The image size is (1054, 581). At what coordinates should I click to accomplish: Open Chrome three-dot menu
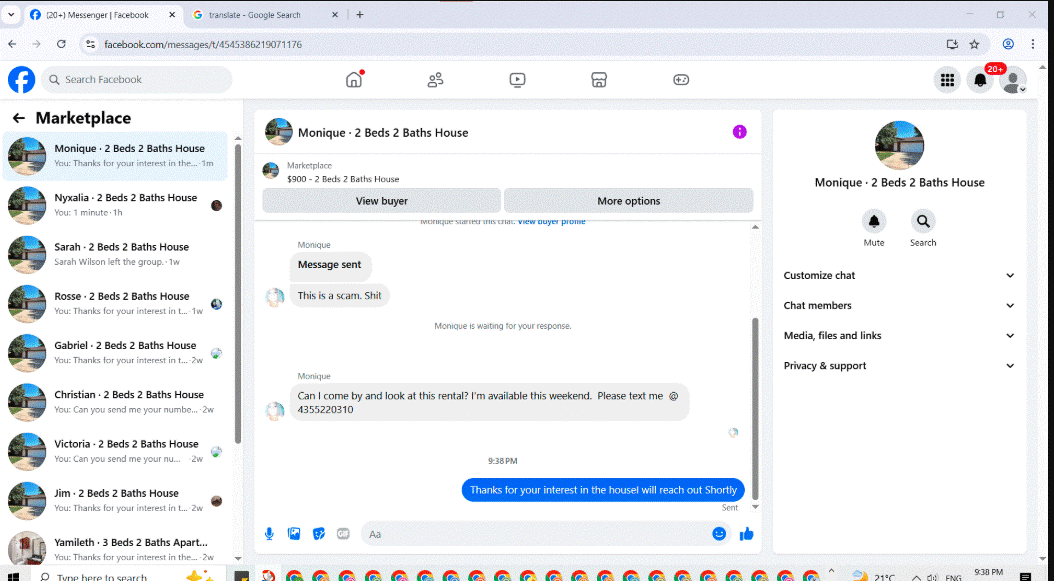[x=1032, y=44]
